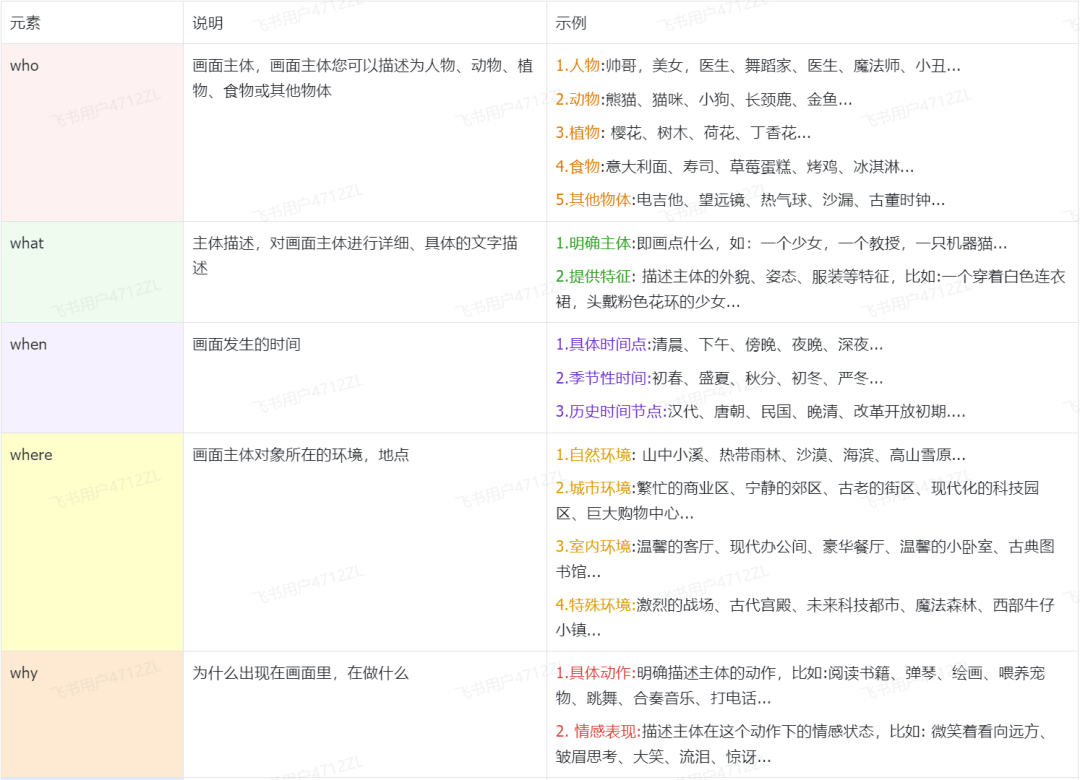Select the where row label
Viewport: 1080px width, 780px height.
pyautogui.click(x=31, y=455)
